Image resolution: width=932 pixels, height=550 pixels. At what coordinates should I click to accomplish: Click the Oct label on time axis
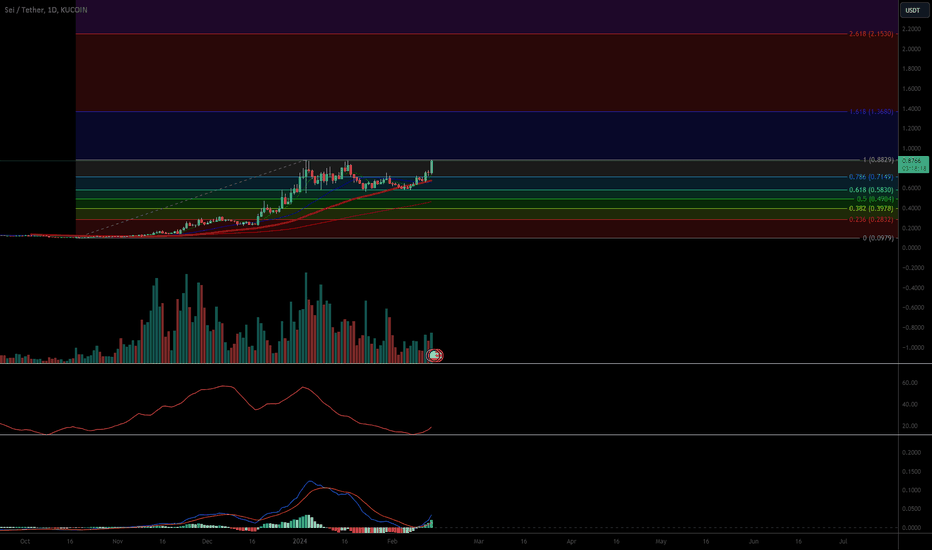tap(24, 542)
